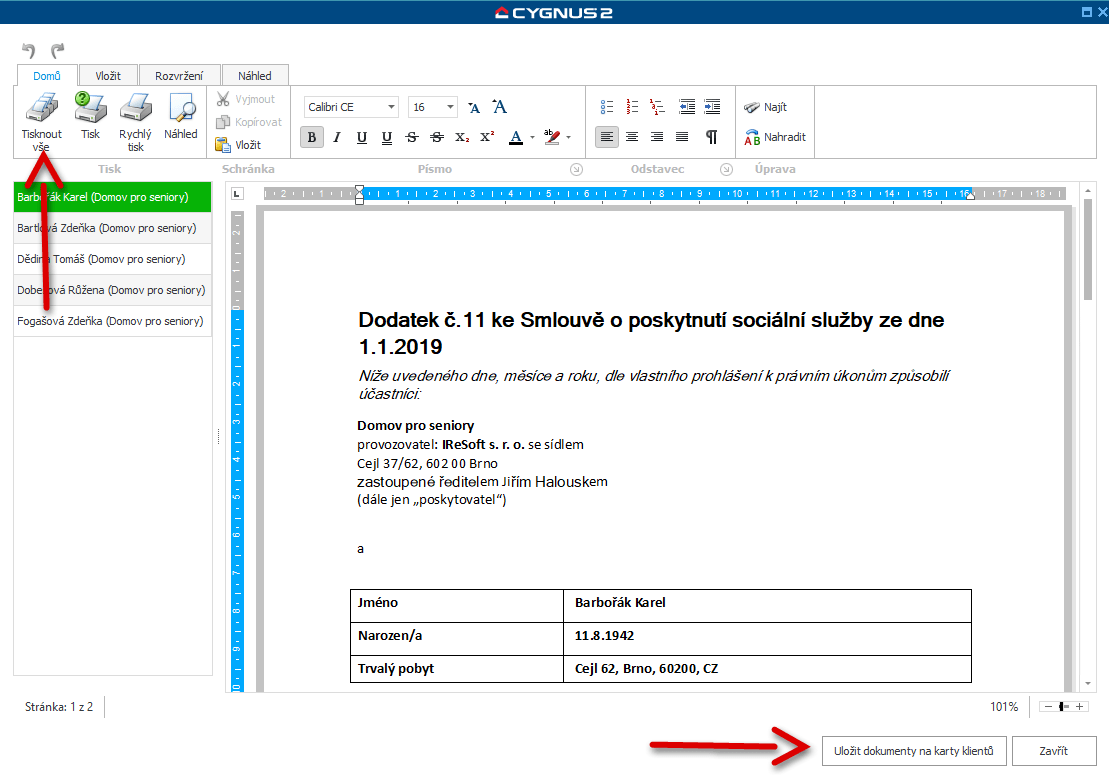This screenshot has width=1109, height=776.
Task: Click the undo arrow icon
Action: coord(28,50)
